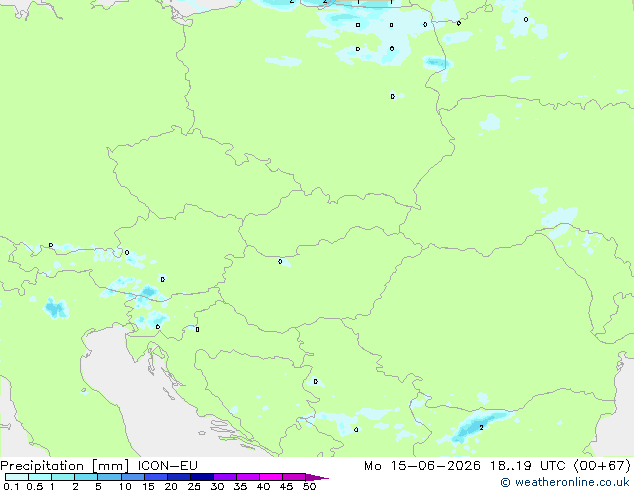Select the 20–25 mm legend color swatch

click(178, 477)
